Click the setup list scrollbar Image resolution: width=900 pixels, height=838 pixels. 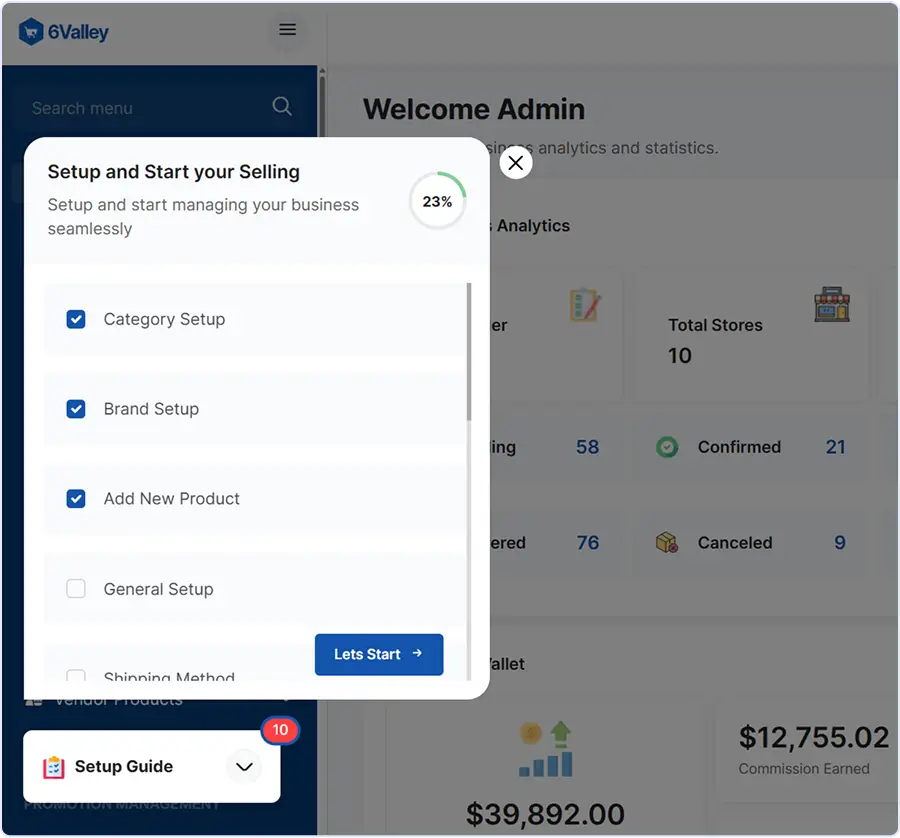point(468,352)
